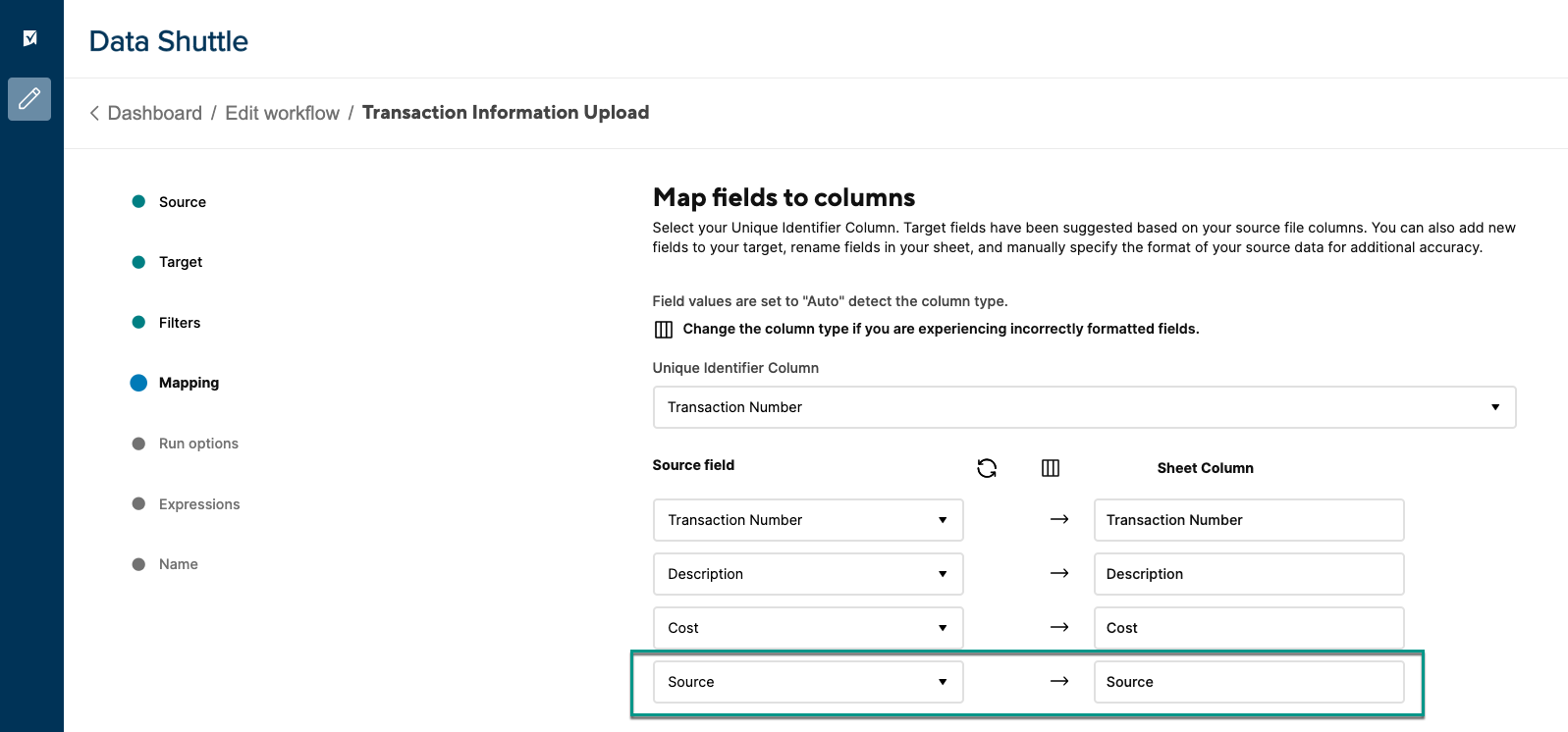Edit the Source sheet column field
This screenshot has width=1568, height=732.
1249,682
